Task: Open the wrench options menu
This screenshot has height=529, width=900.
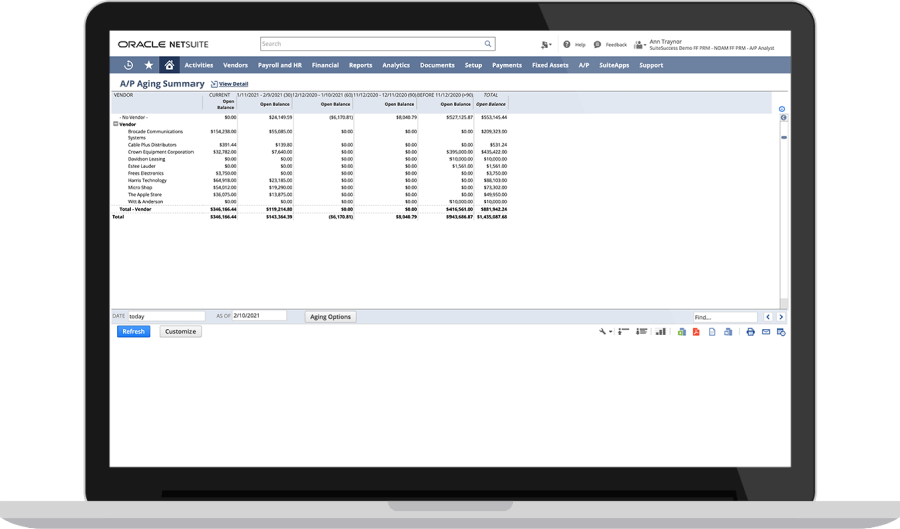Action: point(604,332)
